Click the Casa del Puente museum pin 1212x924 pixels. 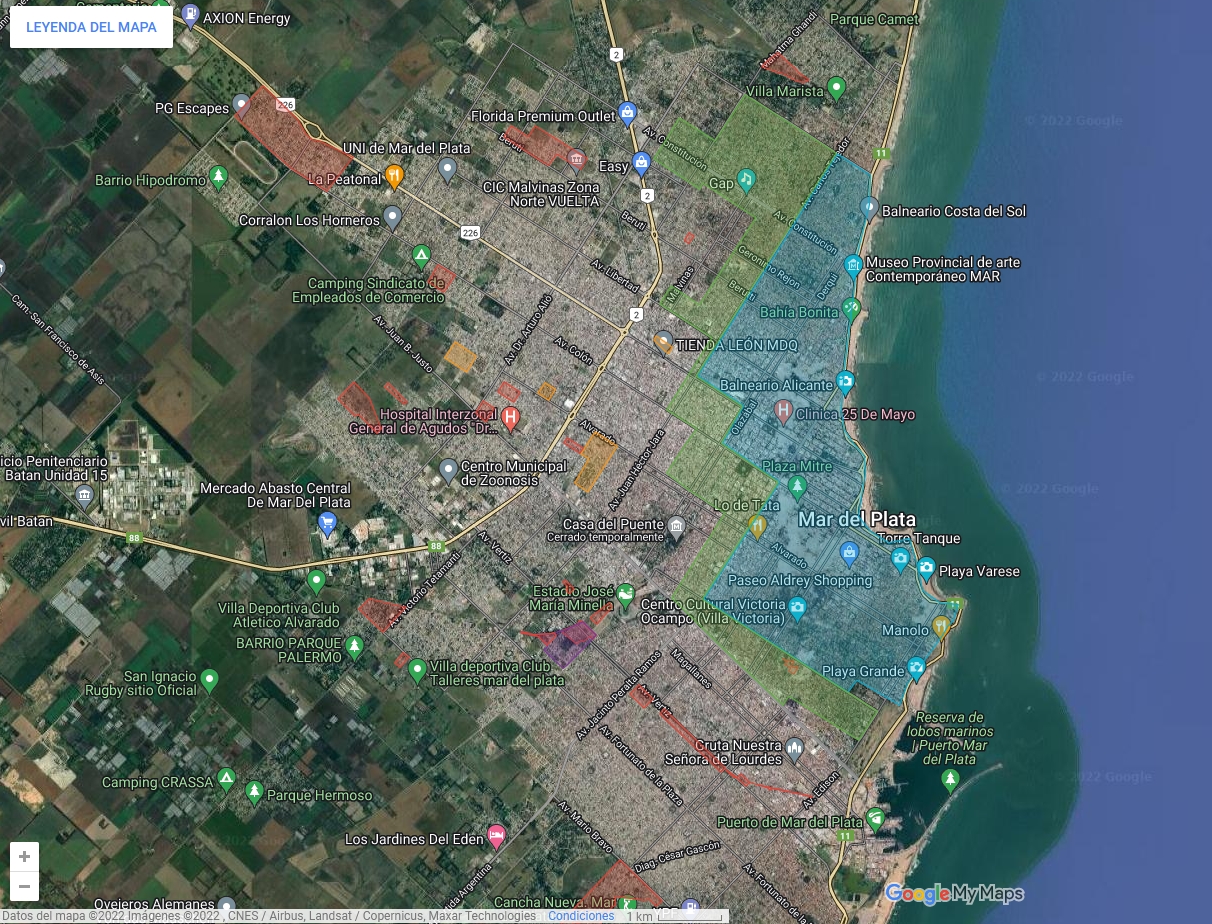pos(676,526)
